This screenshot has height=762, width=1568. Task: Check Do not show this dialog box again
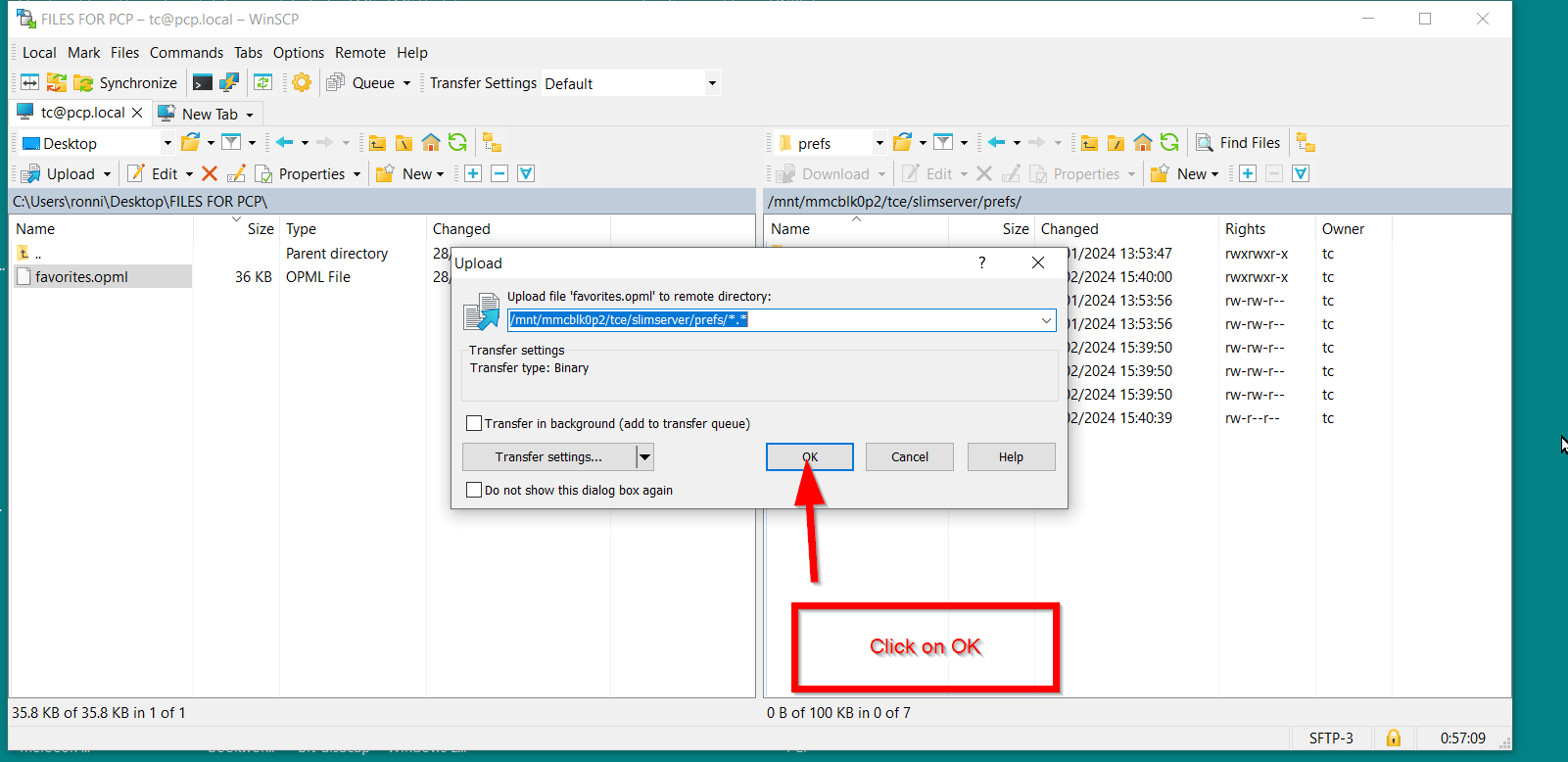pos(474,490)
